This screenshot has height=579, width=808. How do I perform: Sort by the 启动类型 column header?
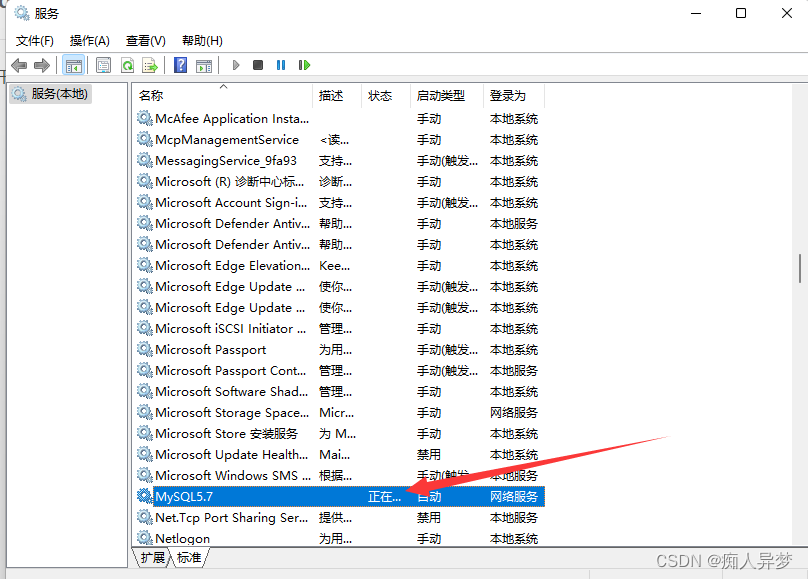click(x=447, y=95)
